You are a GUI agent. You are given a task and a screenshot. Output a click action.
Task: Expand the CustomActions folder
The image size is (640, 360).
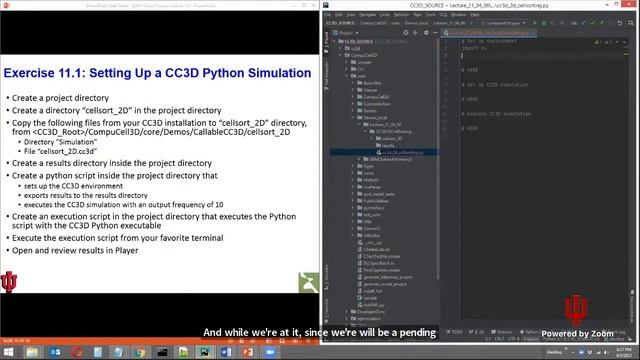pos(353,104)
